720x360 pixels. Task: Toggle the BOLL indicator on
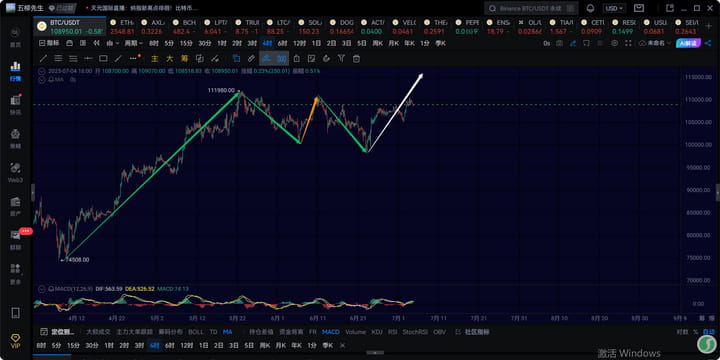(x=196, y=332)
